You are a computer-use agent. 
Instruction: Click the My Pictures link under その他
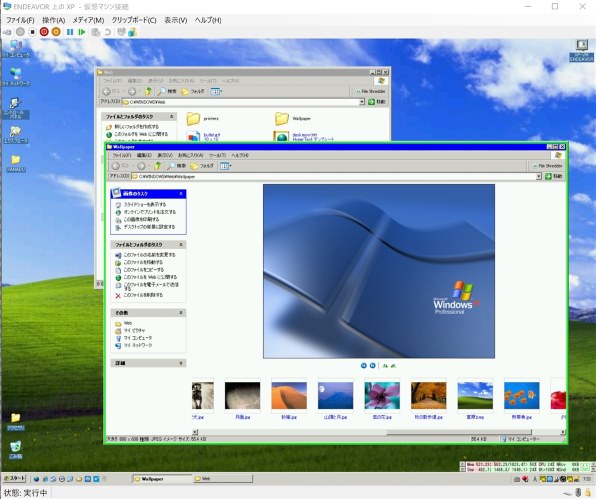coord(134,331)
